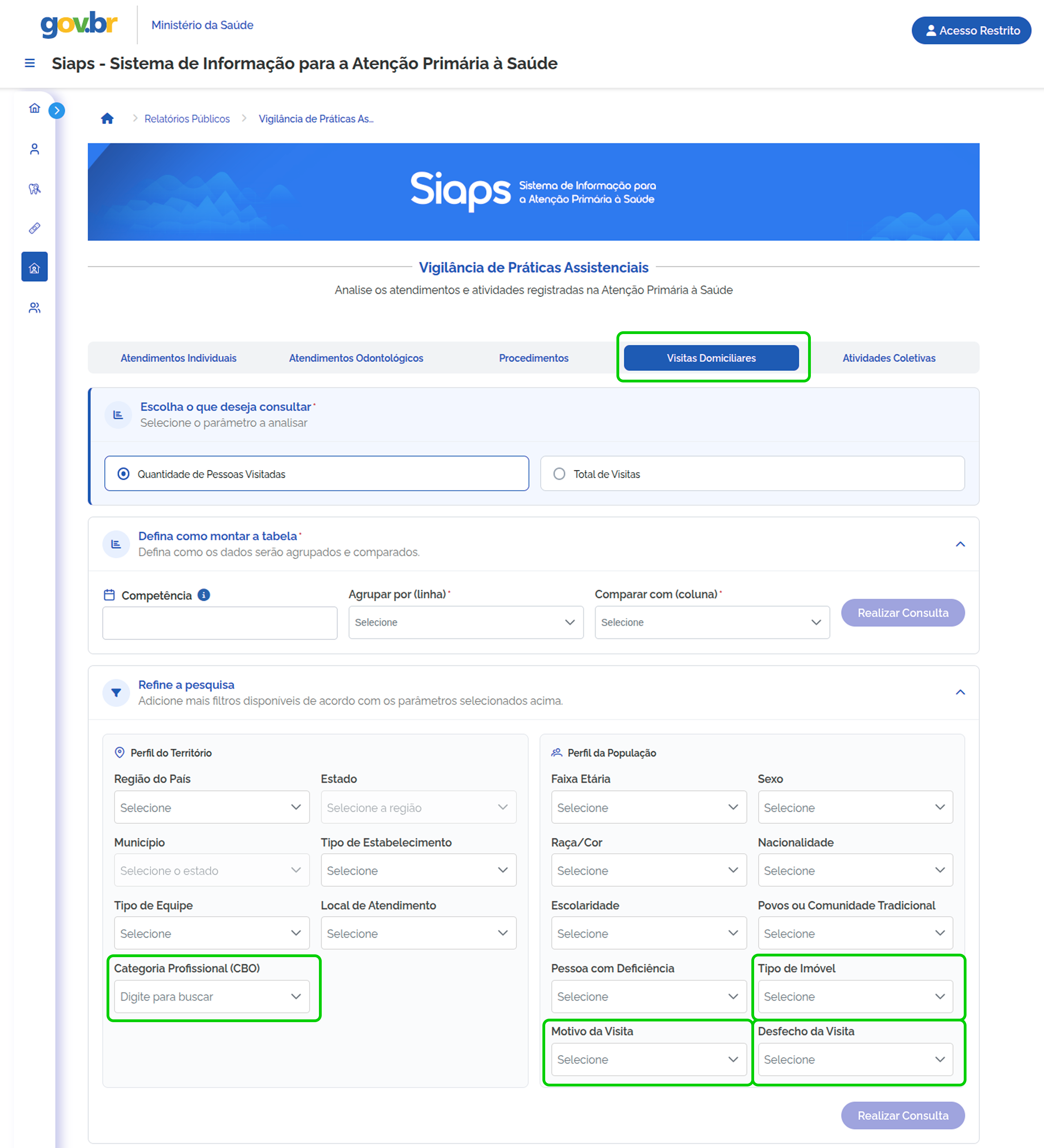Open Pessoa com Deficiência dropdown

tap(649, 997)
